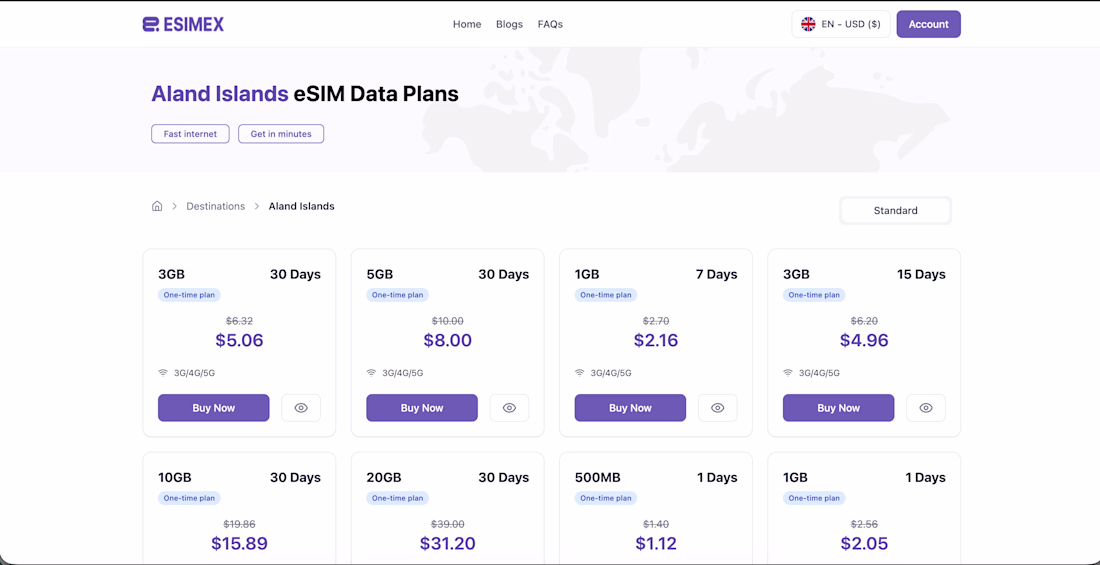Click the Fast internet tag
Image resolution: width=1100 pixels, height=565 pixels.
190,134
